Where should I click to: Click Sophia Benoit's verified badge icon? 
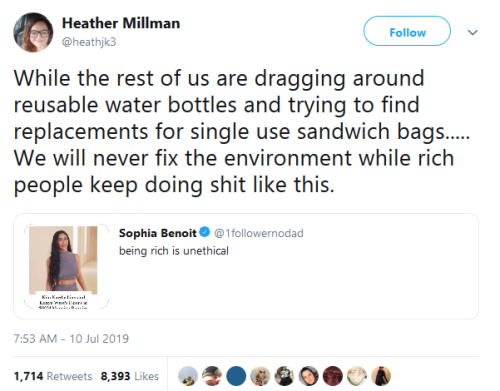pos(205,232)
